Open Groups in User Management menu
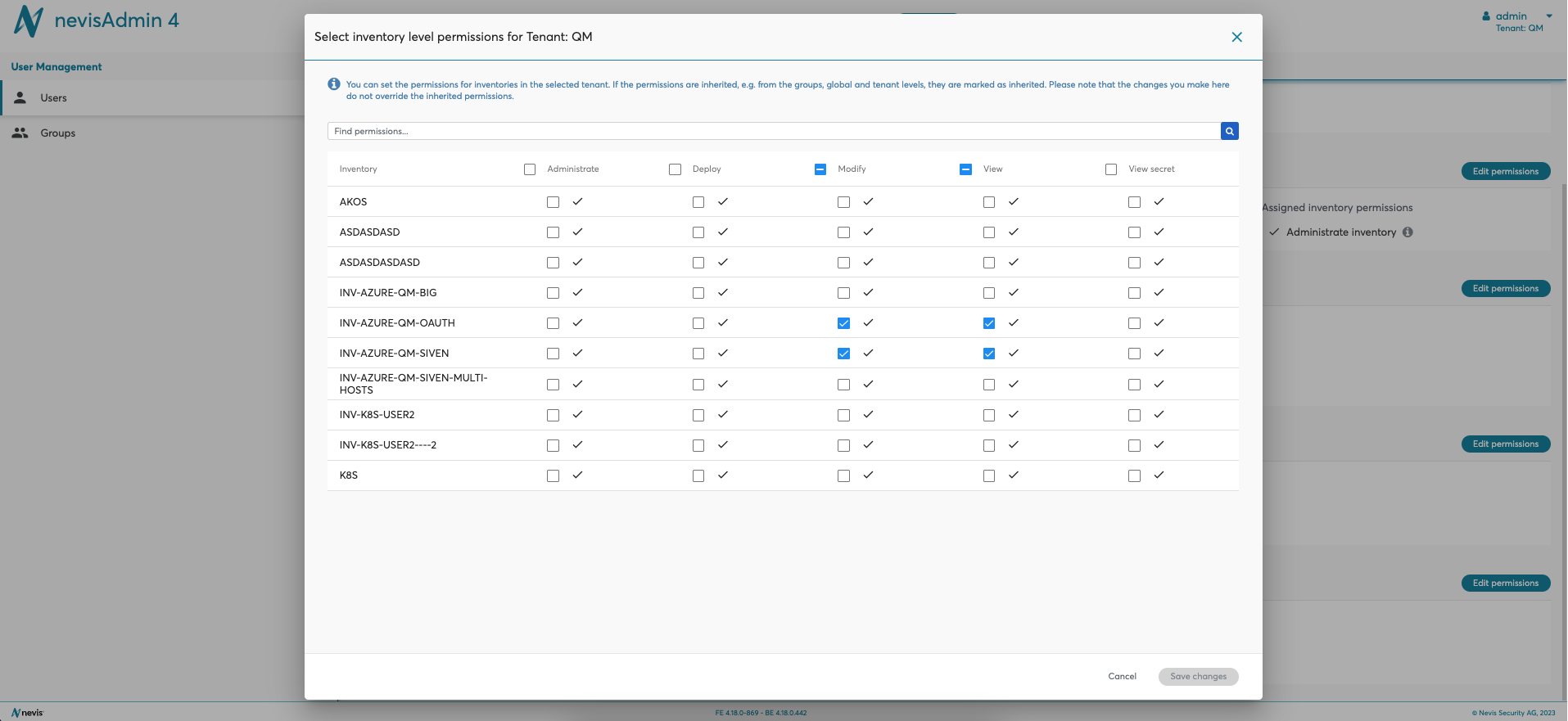Screen dimensions: 1568x721 (58, 133)
